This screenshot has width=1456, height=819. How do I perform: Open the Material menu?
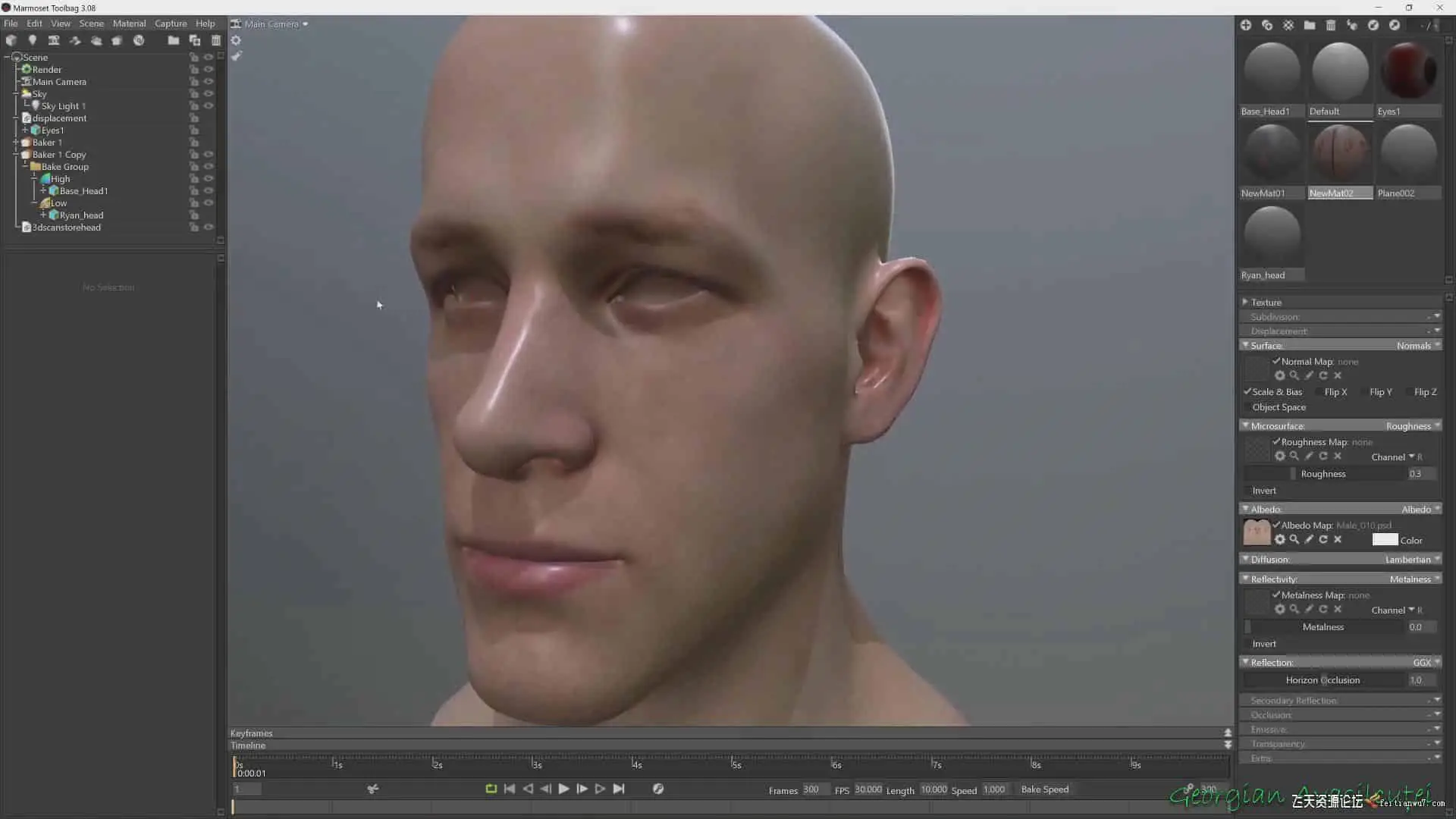coord(129,24)
